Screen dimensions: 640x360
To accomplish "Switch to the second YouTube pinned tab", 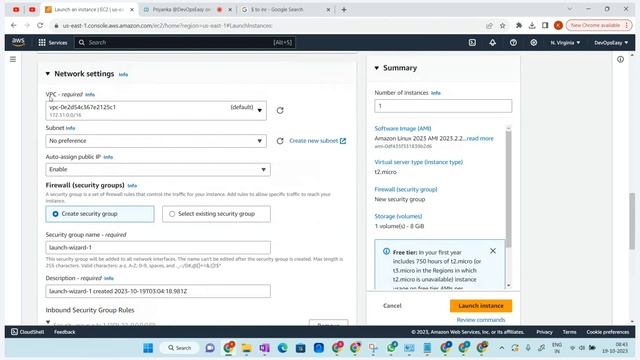I will (x=32, y=9).
